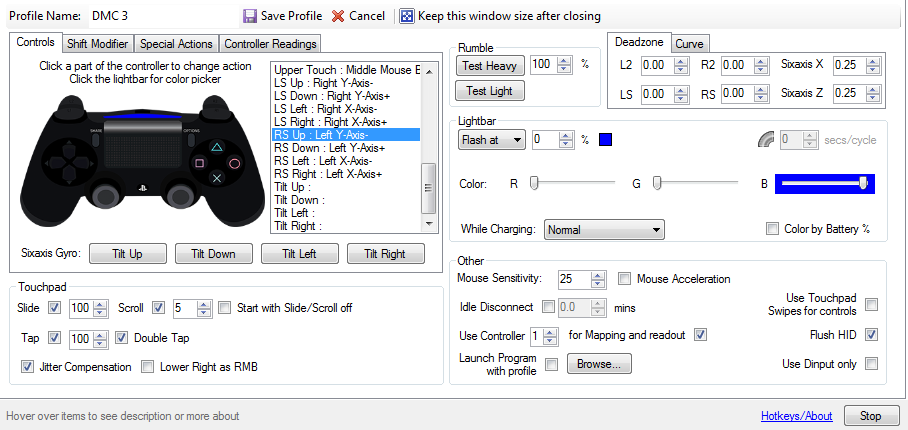Click the Stop button
This screenshot has width=908, height=430.
coord(870,416)
